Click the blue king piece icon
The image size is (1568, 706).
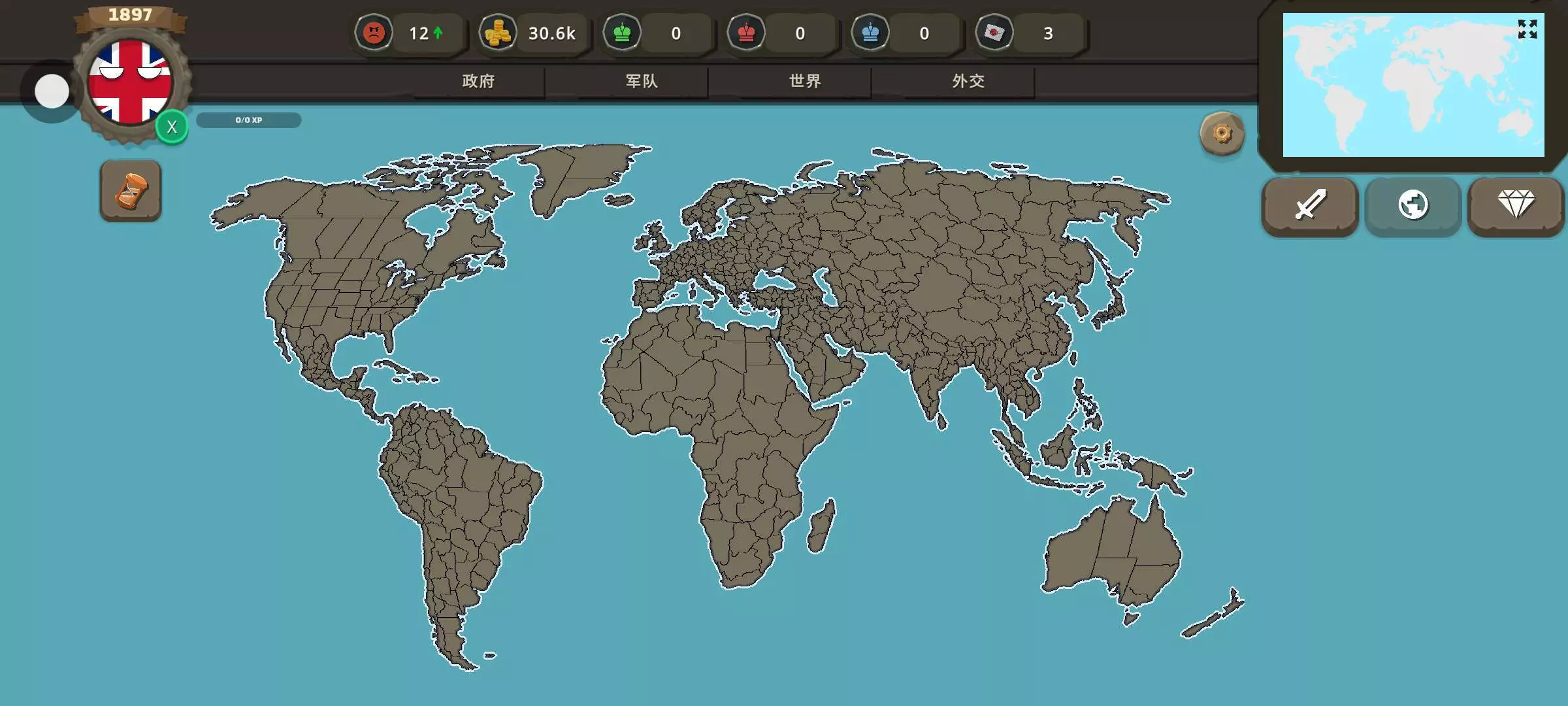(x=870, y=33)
